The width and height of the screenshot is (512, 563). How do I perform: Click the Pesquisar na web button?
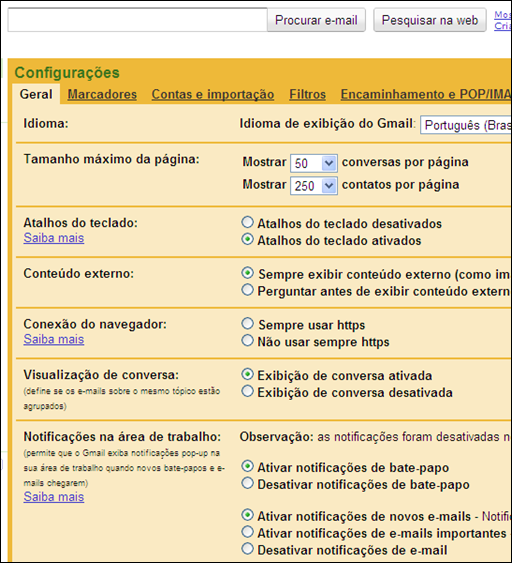coord(430,20)
